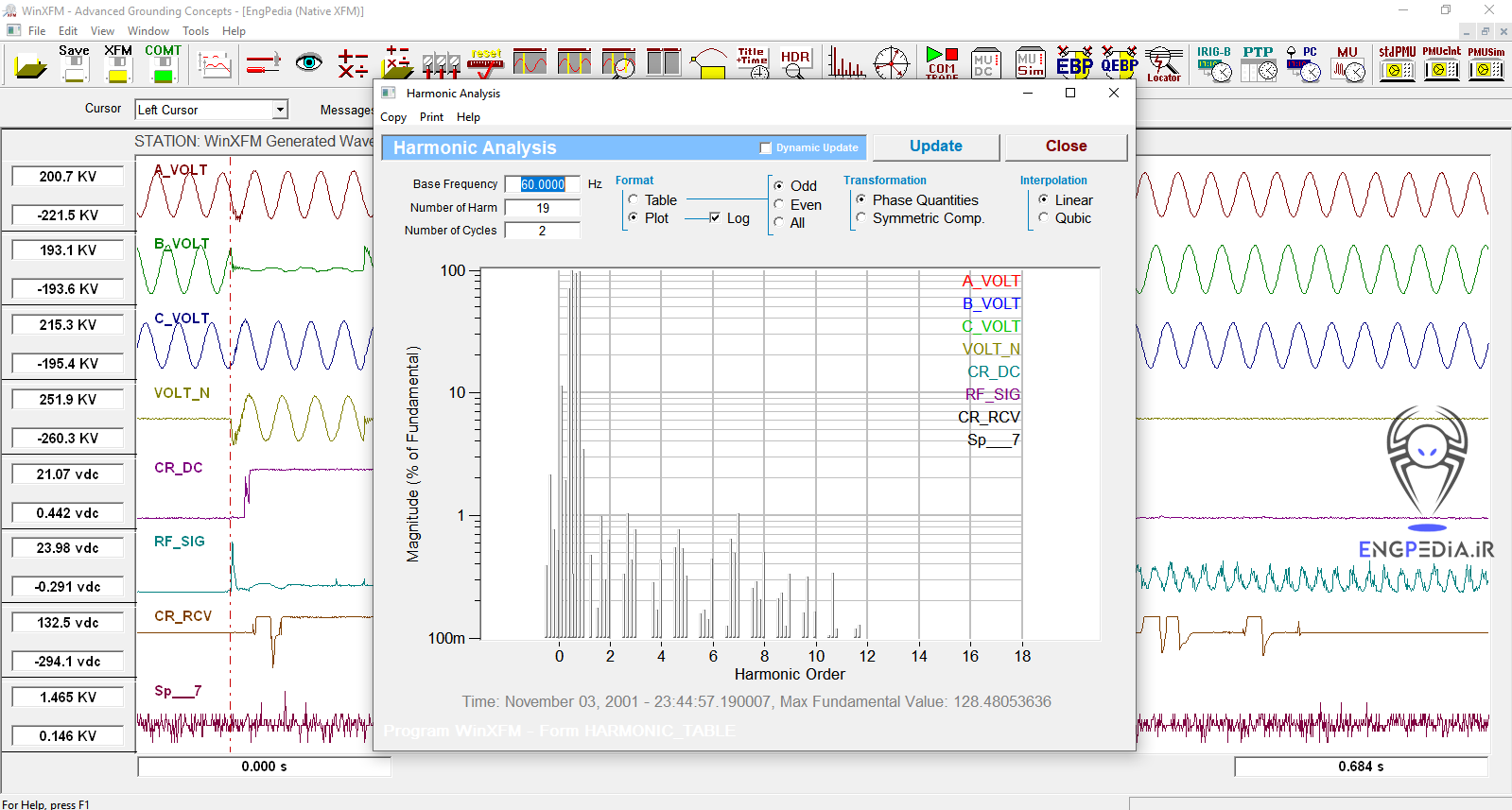Select the Table format radio button
Image resolution: width=1512 pixels, height=810 pixels.
click(x=633, y=199)
